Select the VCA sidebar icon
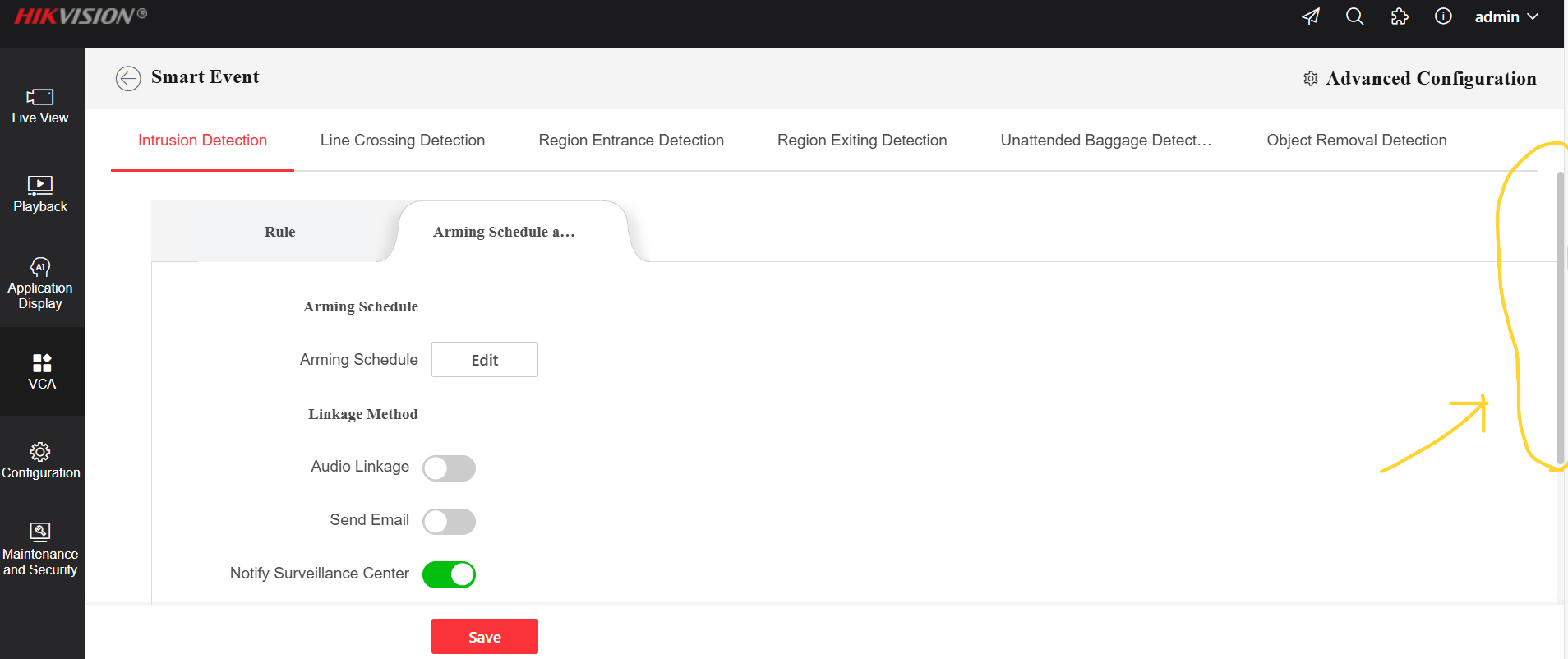 tap(41, 371)
